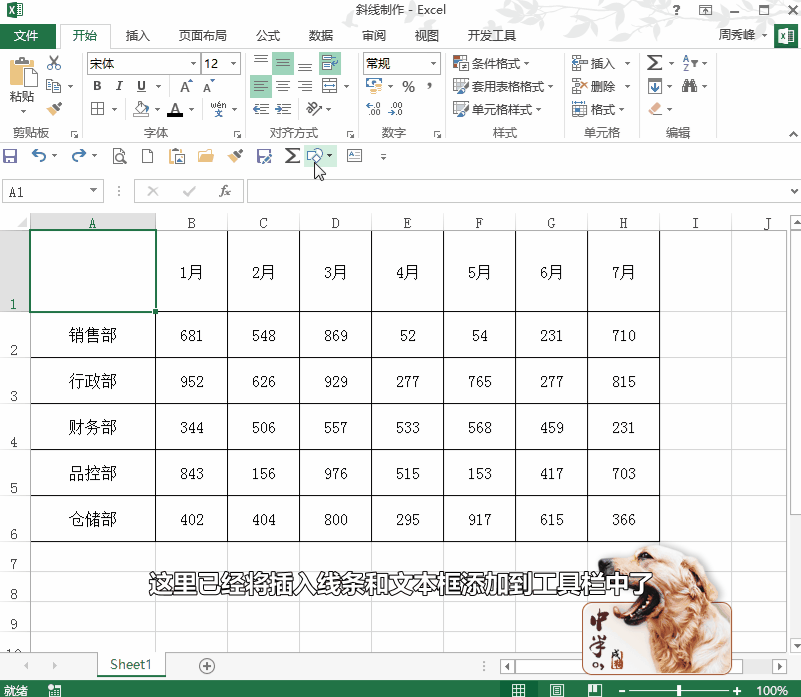Click the 条件格式 button
This screenshot has height=697, width=801.
[x=490, y=62]
